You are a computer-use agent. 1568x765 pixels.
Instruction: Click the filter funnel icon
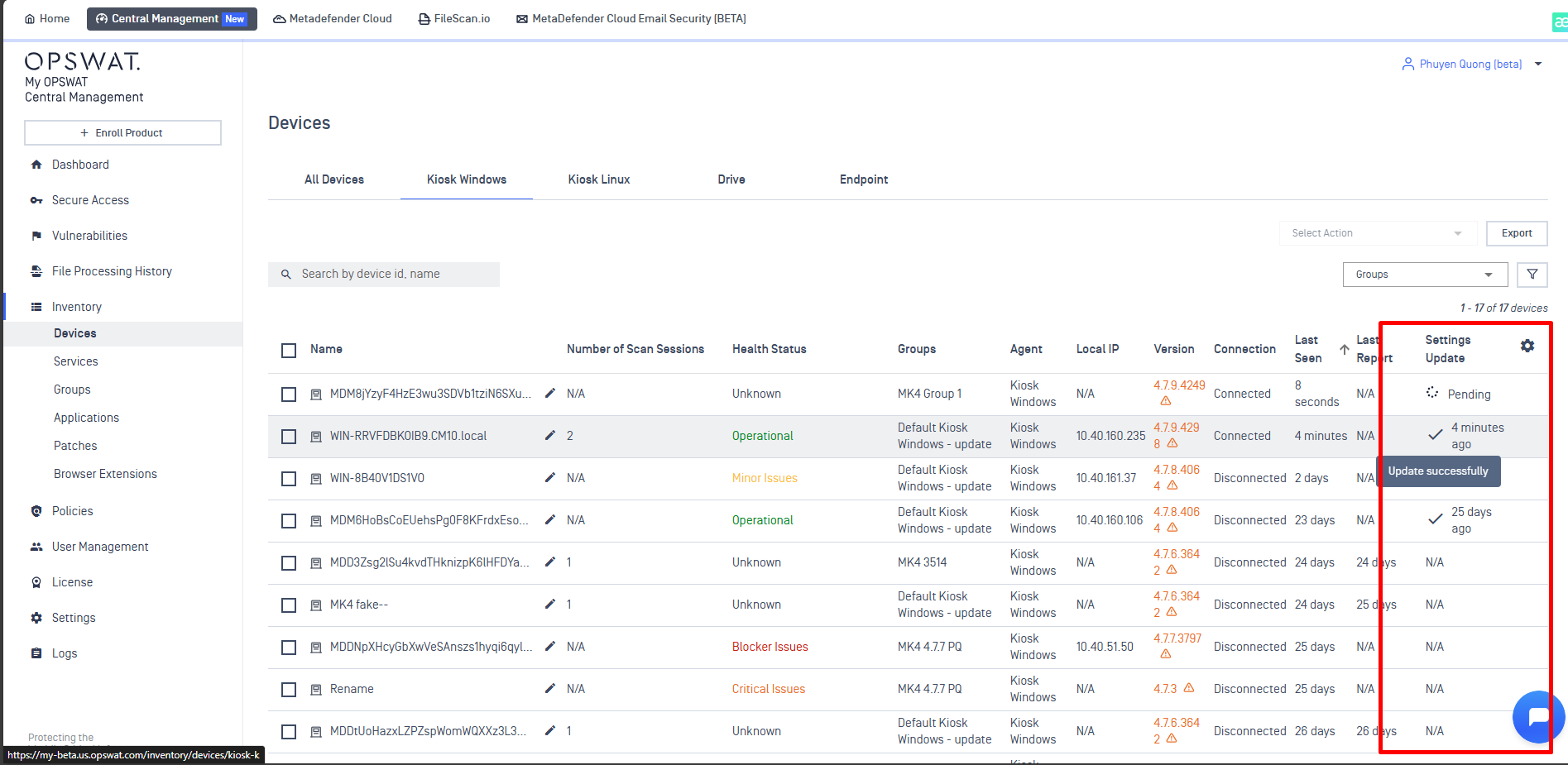click(x=1532, y=275)
